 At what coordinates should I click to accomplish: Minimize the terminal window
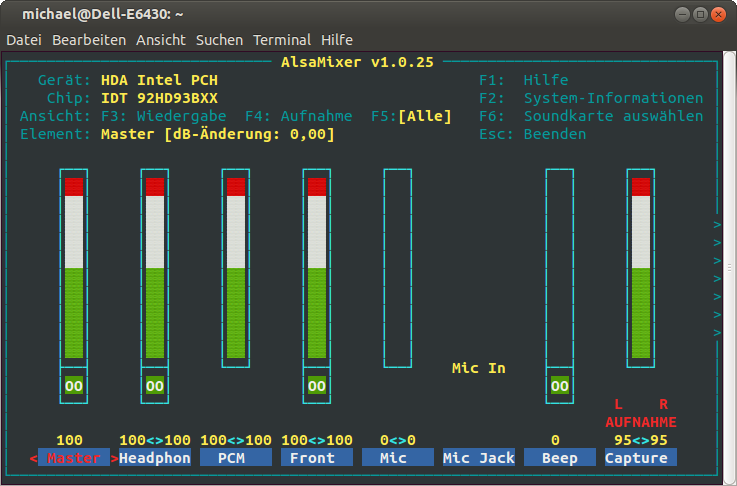[682, 15]
